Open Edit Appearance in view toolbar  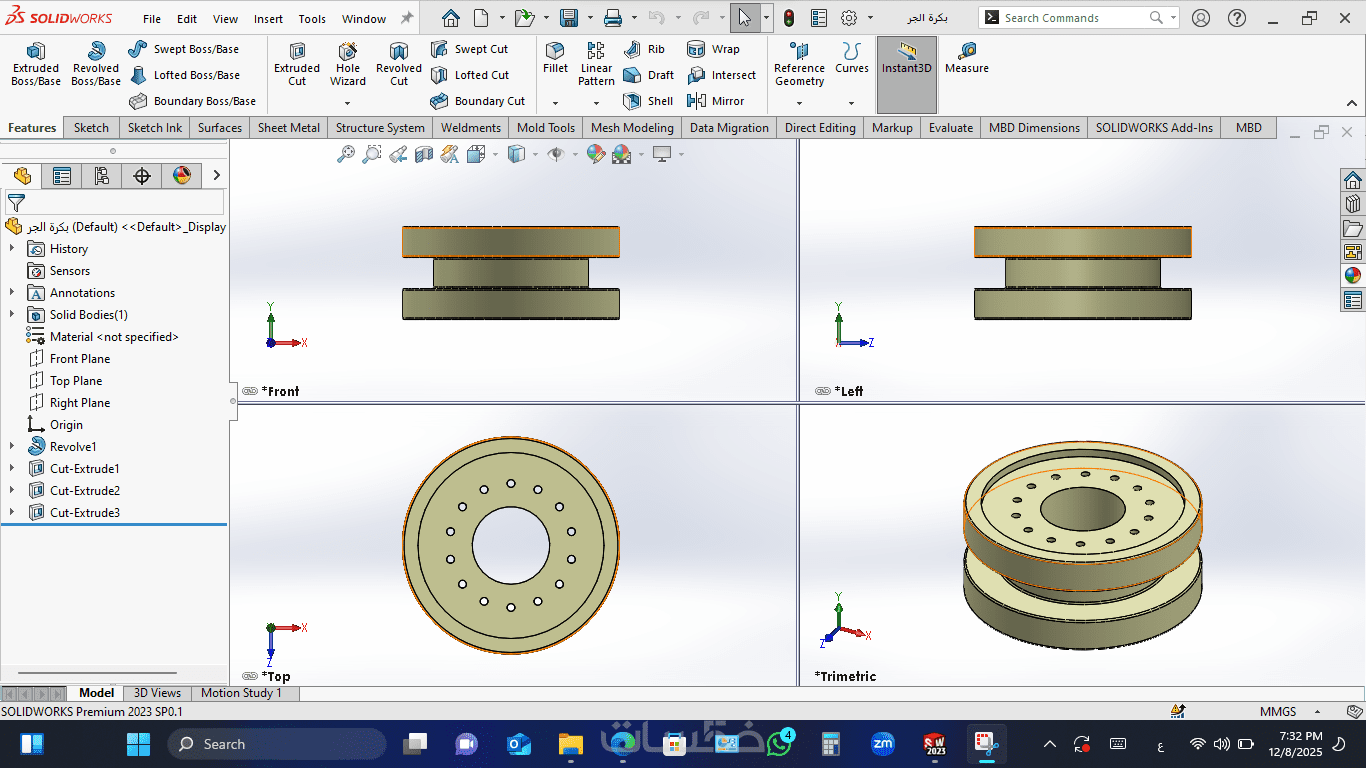(596, 154)
